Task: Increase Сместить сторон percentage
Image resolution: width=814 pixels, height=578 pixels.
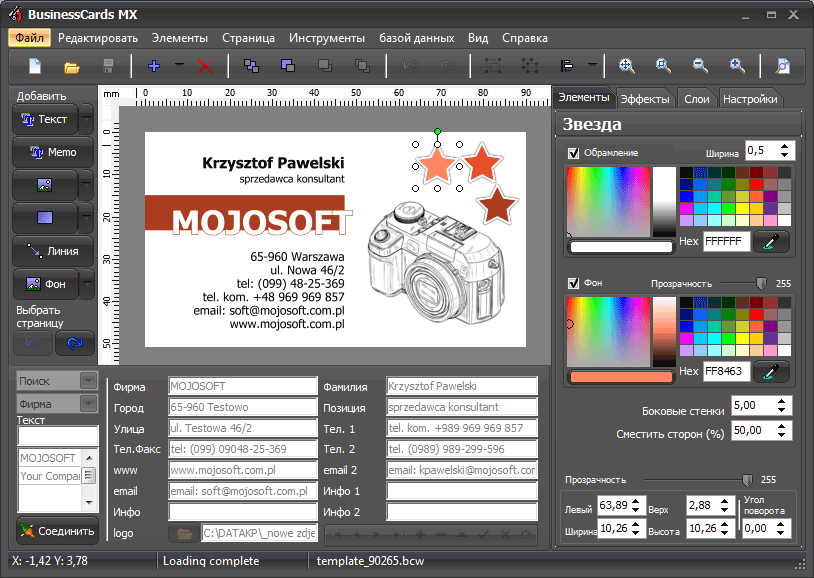Action: [x=781, y=426]
